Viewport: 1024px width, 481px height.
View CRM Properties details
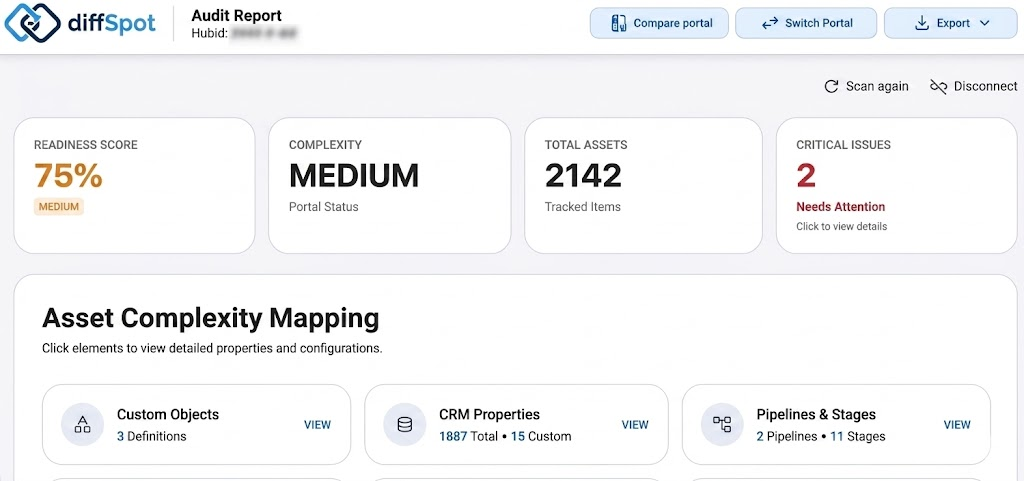pyautogui.click(x=635, y=425)
